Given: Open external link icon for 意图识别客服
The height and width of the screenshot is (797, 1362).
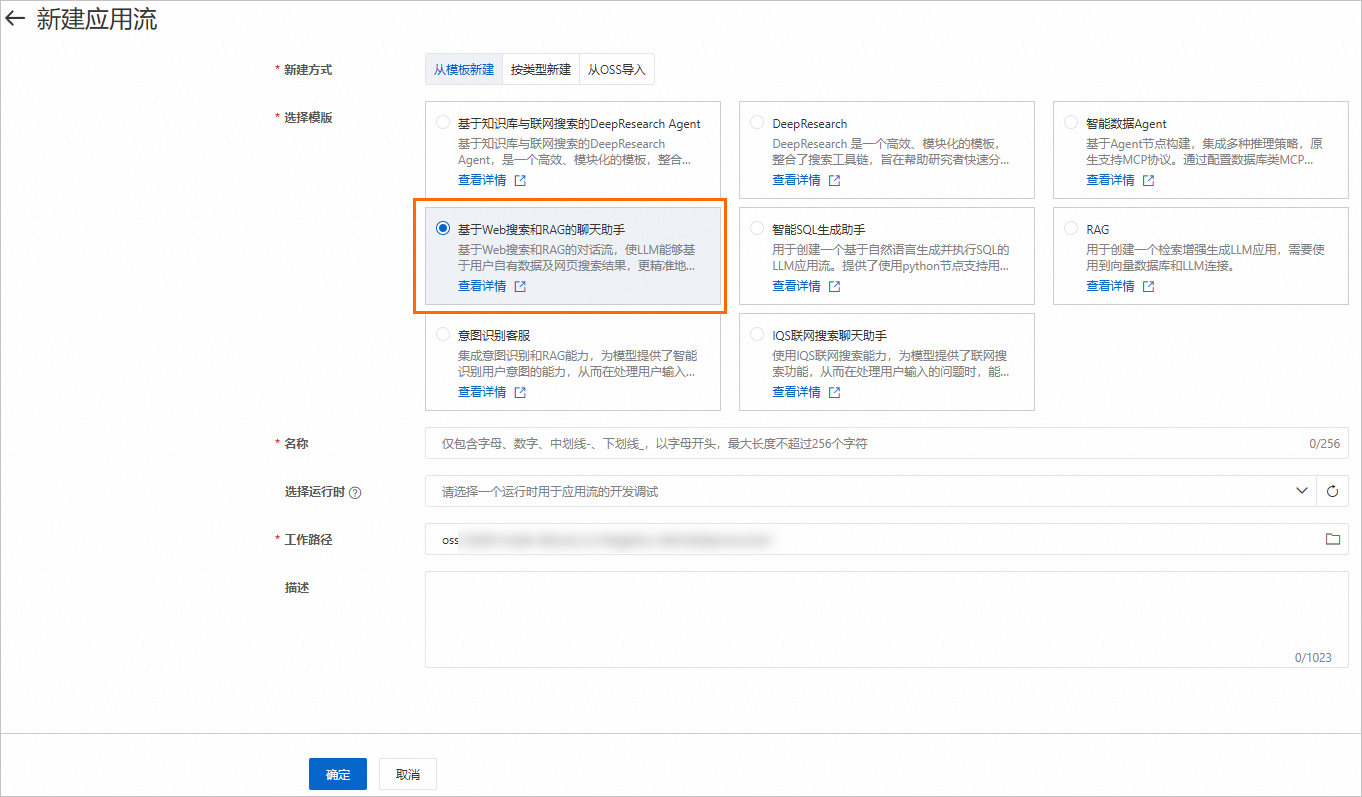Looking at the screenshot, I should pos(520,393).
